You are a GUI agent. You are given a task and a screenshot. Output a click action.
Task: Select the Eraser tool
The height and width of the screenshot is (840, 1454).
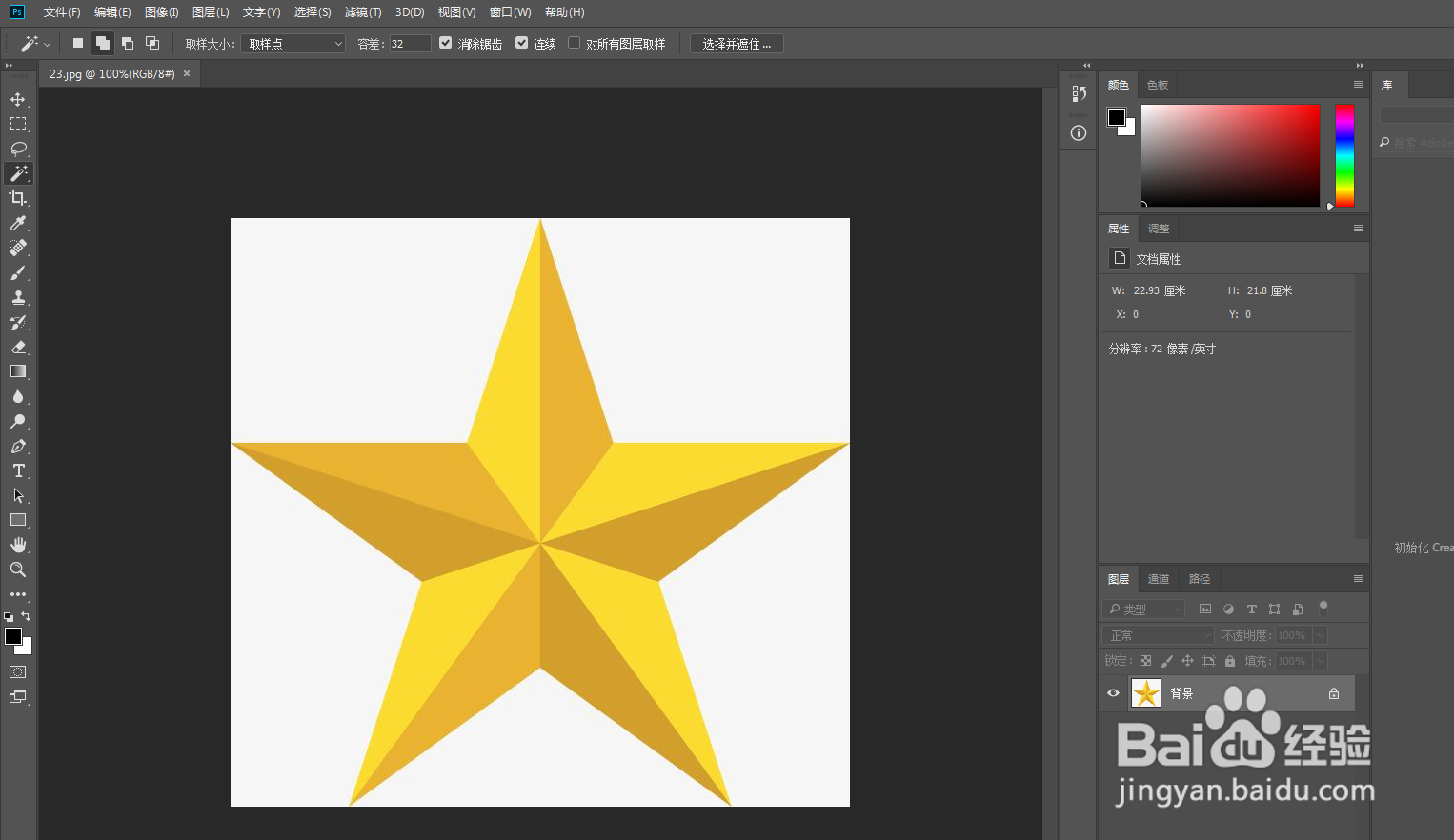pyautogui.click(x=18, y=347)
